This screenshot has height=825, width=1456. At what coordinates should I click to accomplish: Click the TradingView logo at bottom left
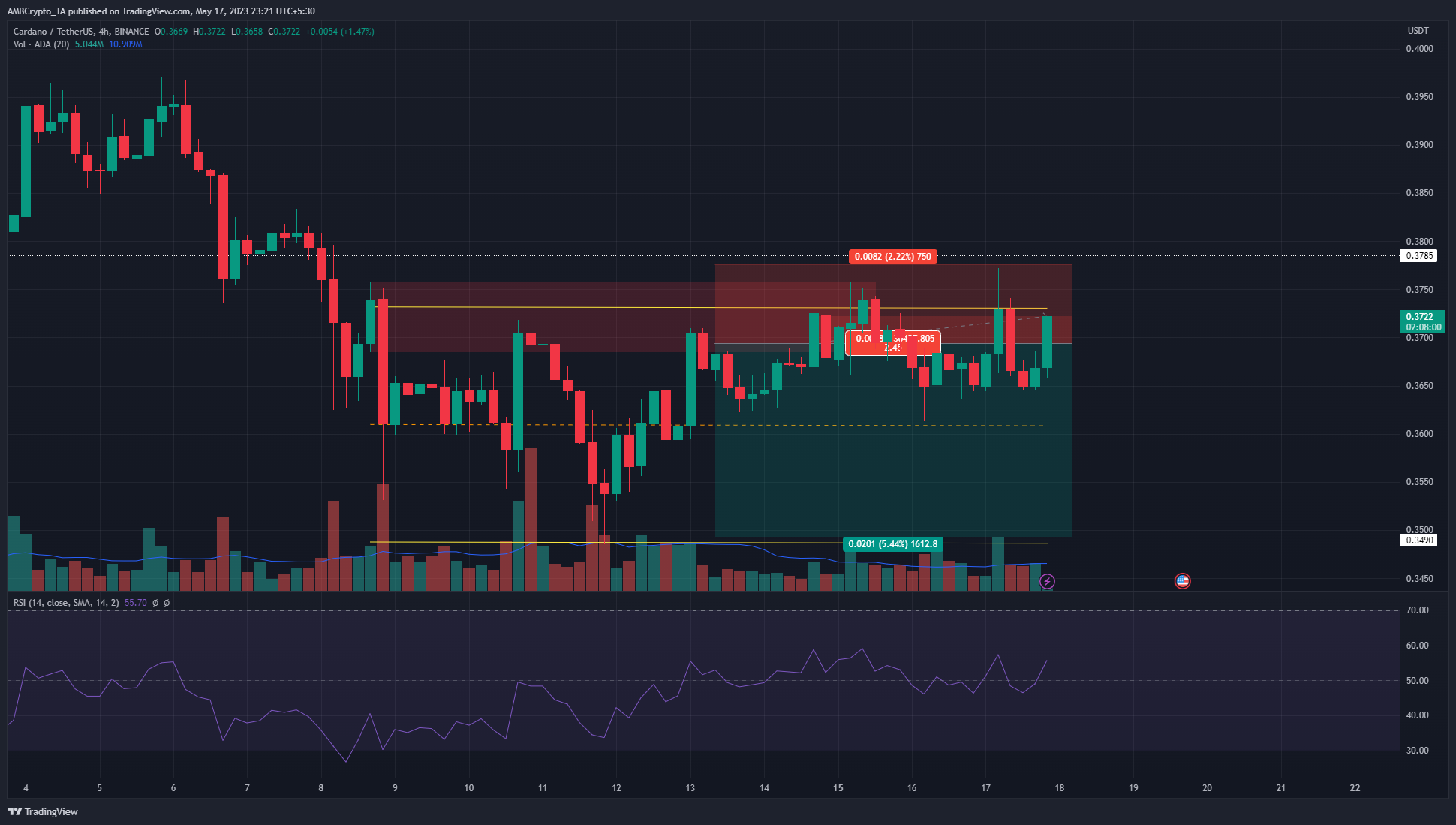pyautogui.click(x=43, y=811)
